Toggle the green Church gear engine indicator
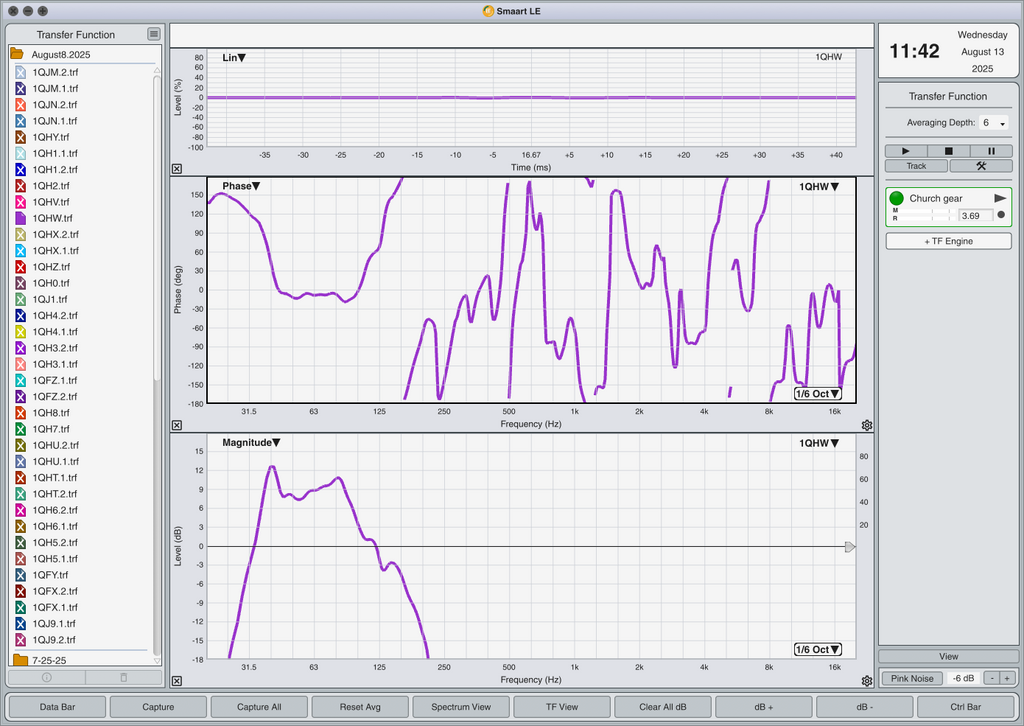The width and height of the screenshot is (1024, 726). (x=897, y=198)
